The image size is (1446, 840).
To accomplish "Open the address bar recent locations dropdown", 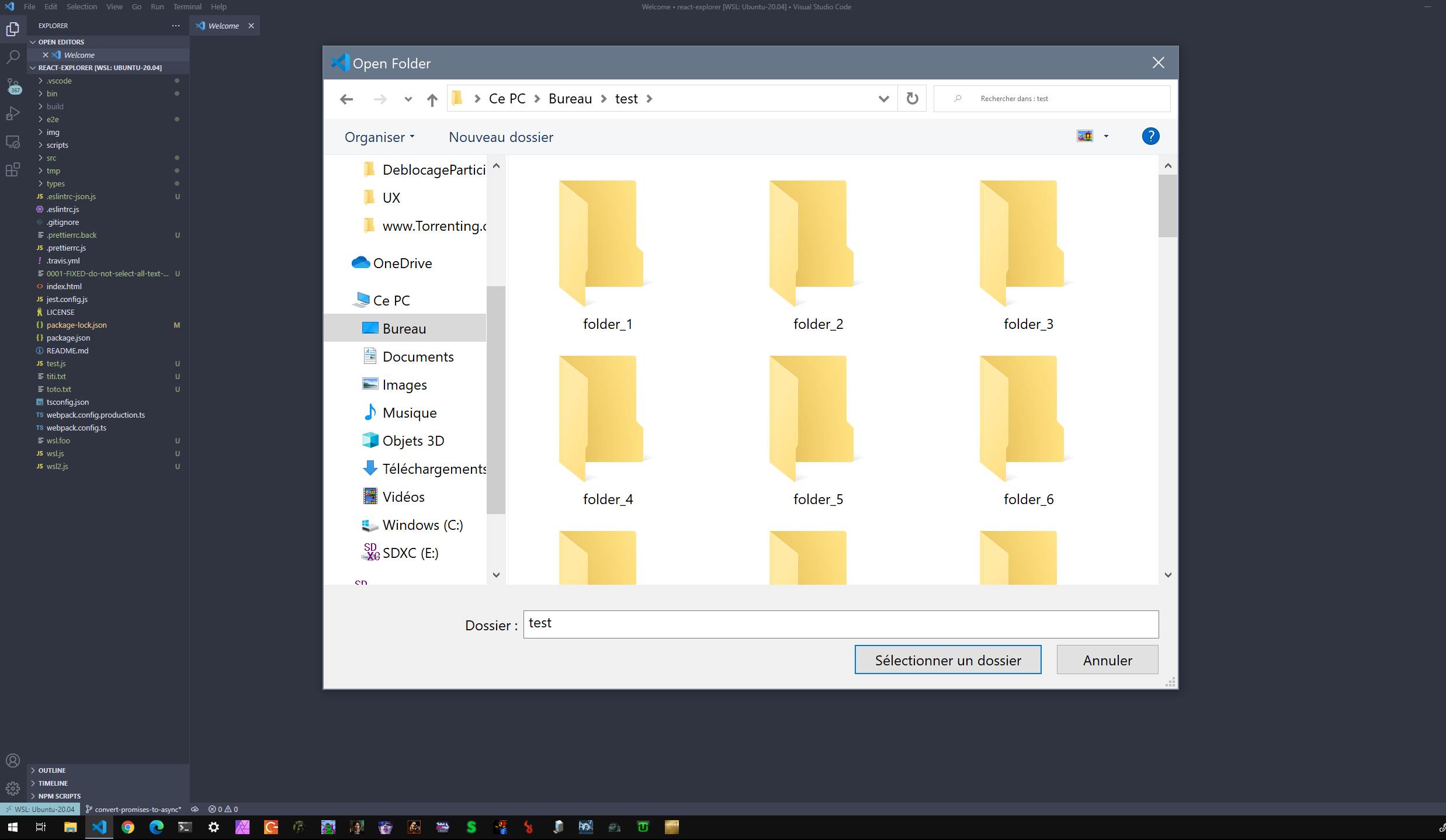I will coord(884,98).
